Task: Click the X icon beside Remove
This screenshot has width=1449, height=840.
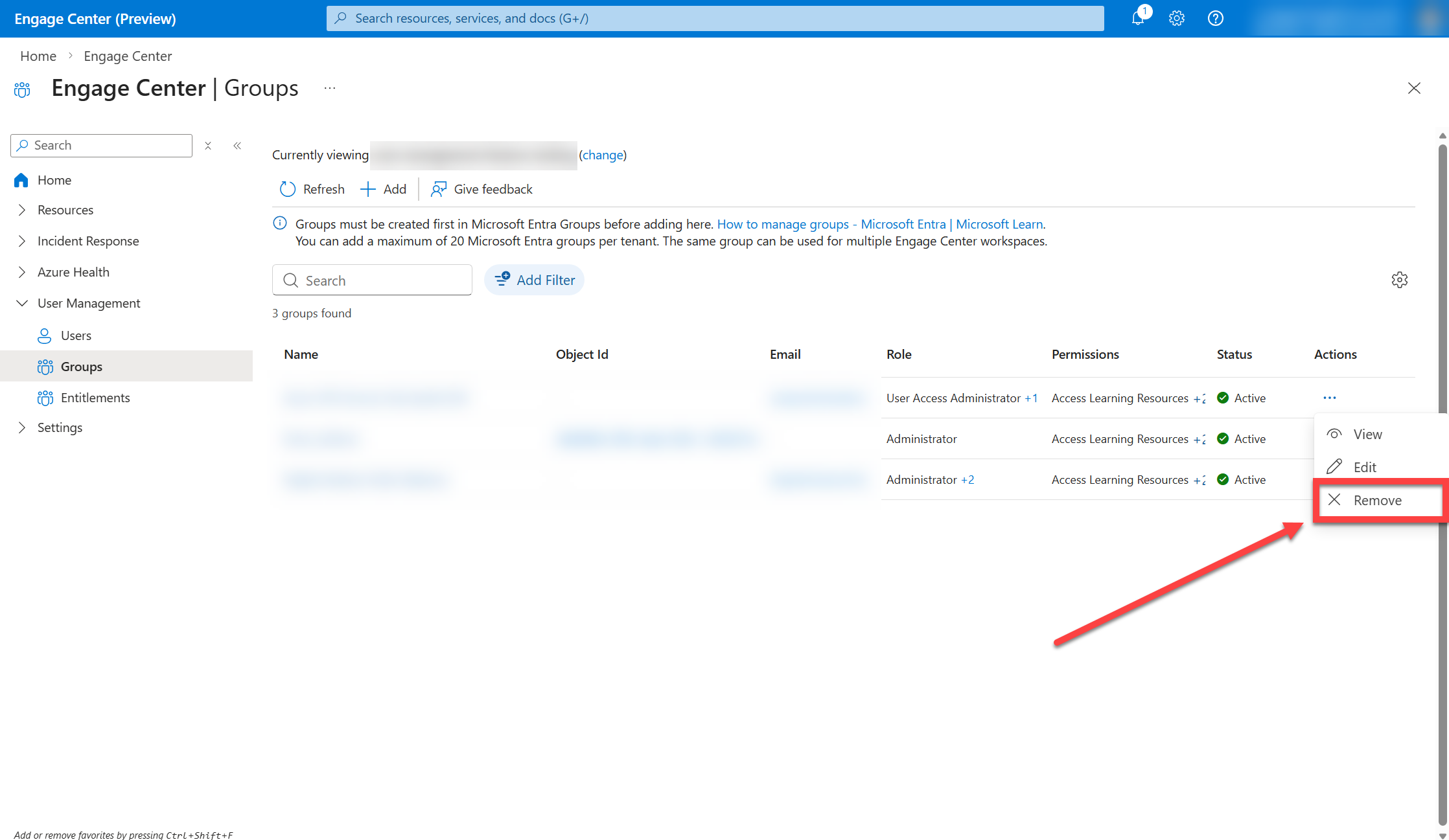Action: tap(1334, 499)
